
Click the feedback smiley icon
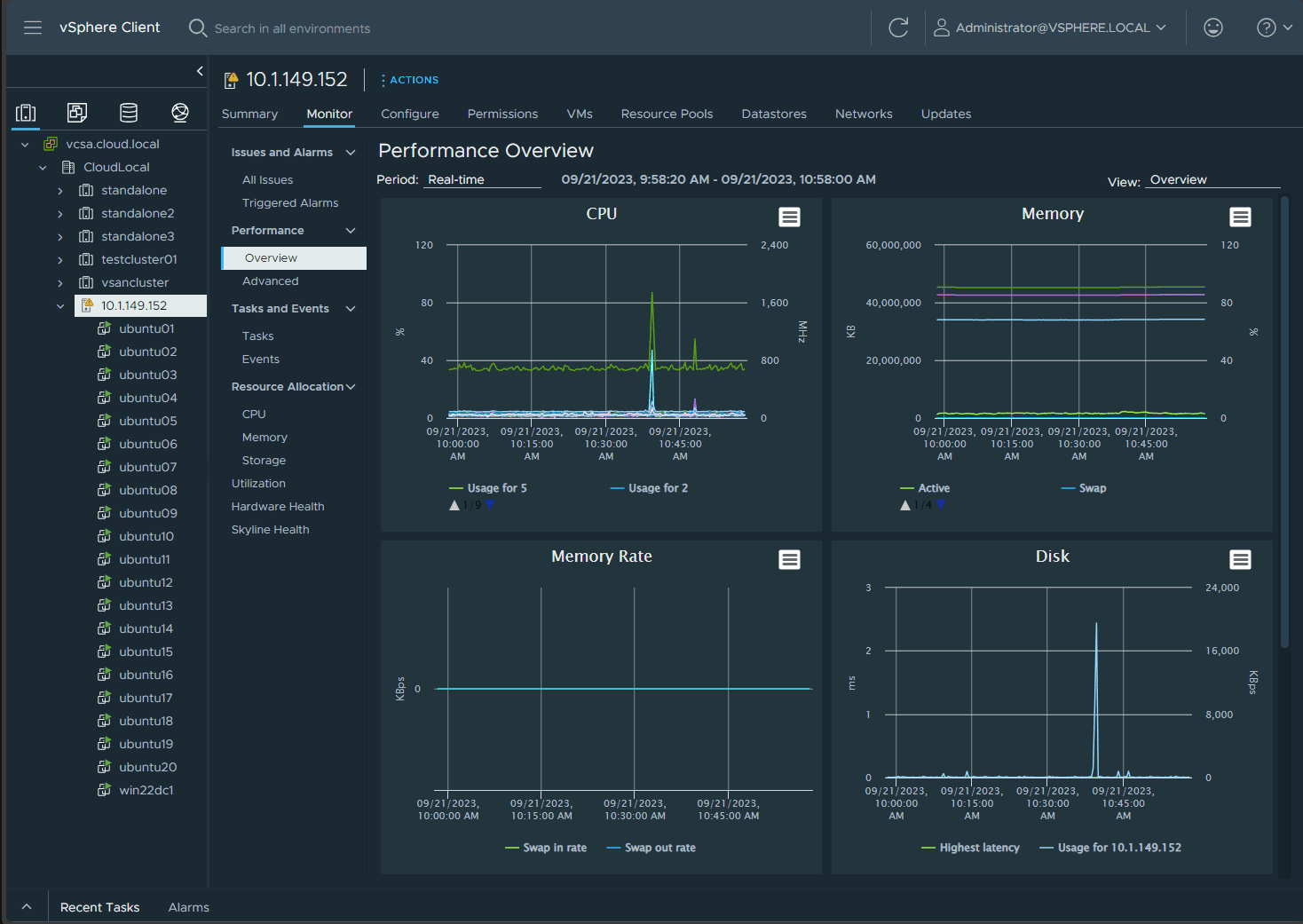pos(1213,28)
